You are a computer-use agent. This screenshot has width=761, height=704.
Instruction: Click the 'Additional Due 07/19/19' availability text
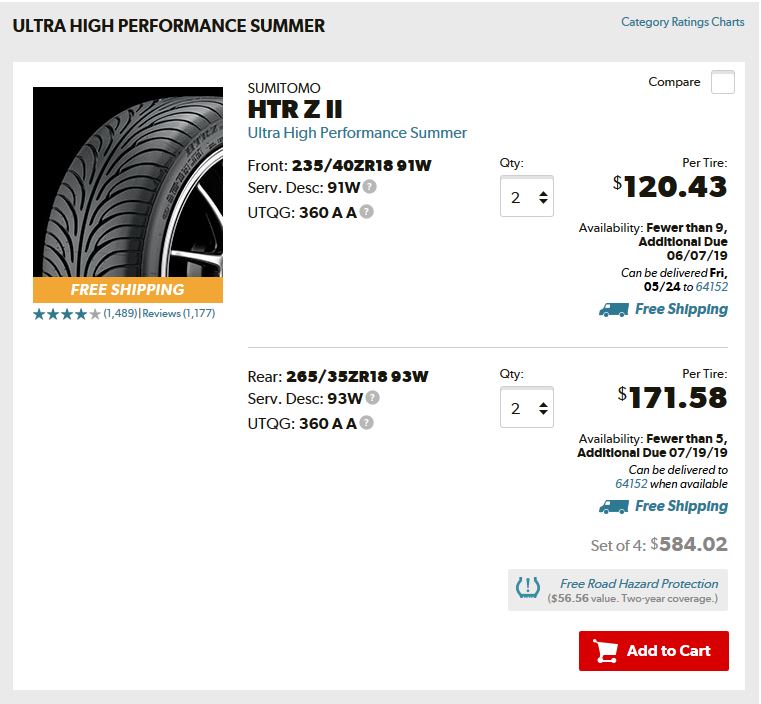652,453
